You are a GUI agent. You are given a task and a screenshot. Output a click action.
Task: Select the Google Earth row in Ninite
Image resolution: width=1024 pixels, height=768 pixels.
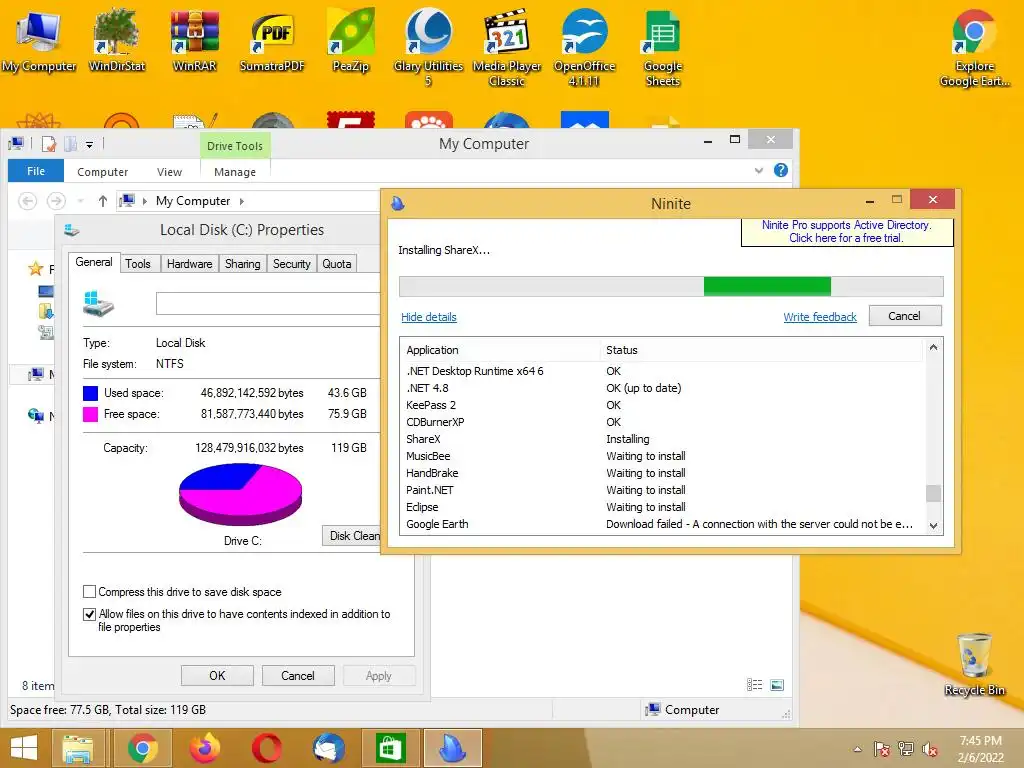tap(662, 524)
